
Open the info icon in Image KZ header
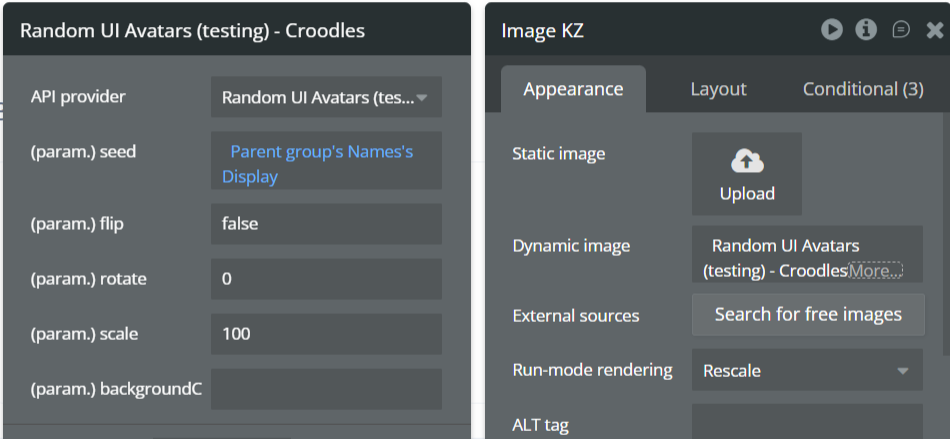pyautogui.click(x=866, y=30)
